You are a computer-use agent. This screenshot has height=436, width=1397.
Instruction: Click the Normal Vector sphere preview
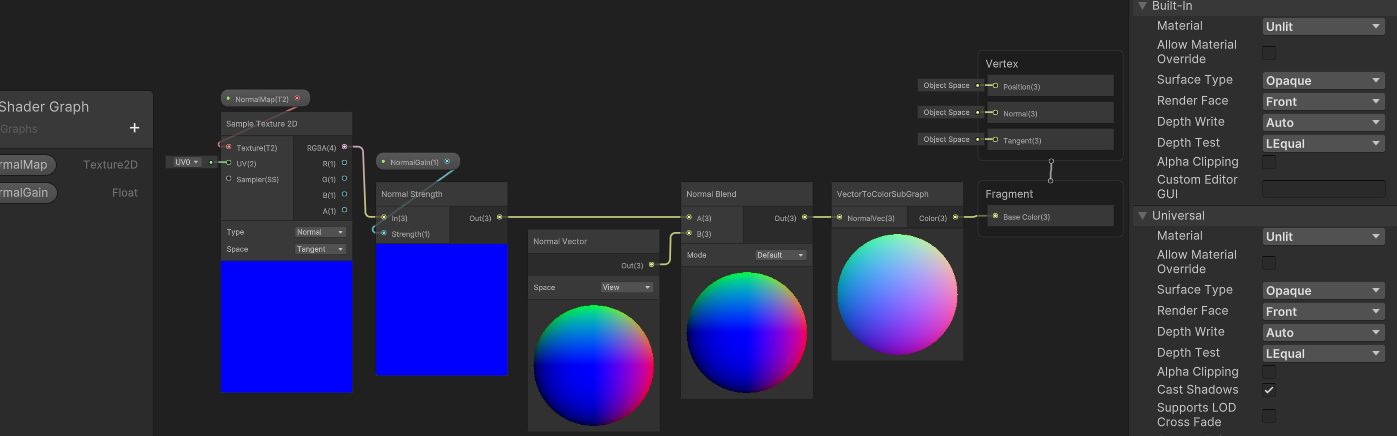(x=593, y=365)
